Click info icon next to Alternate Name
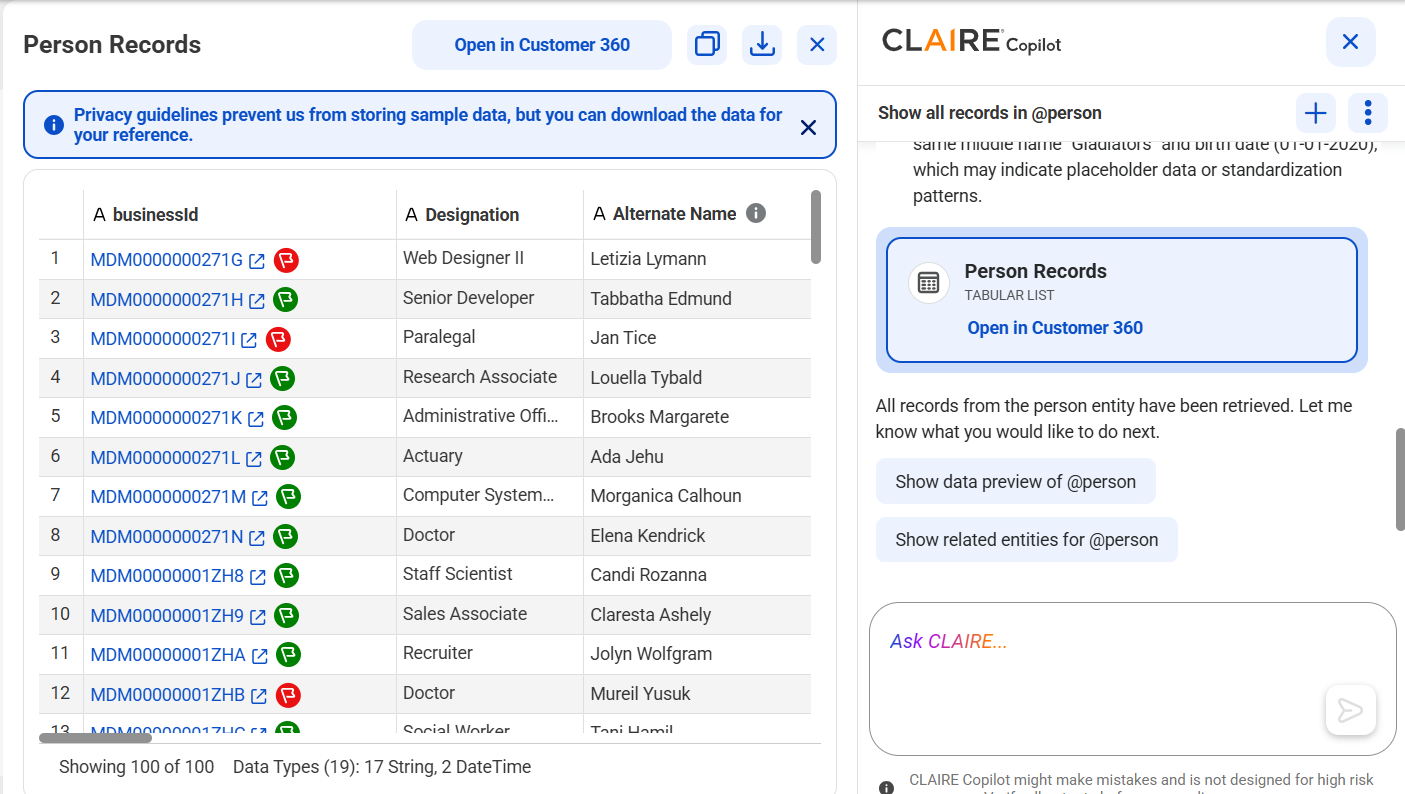This screenshot has width=1405, height=794. (756, 213)
